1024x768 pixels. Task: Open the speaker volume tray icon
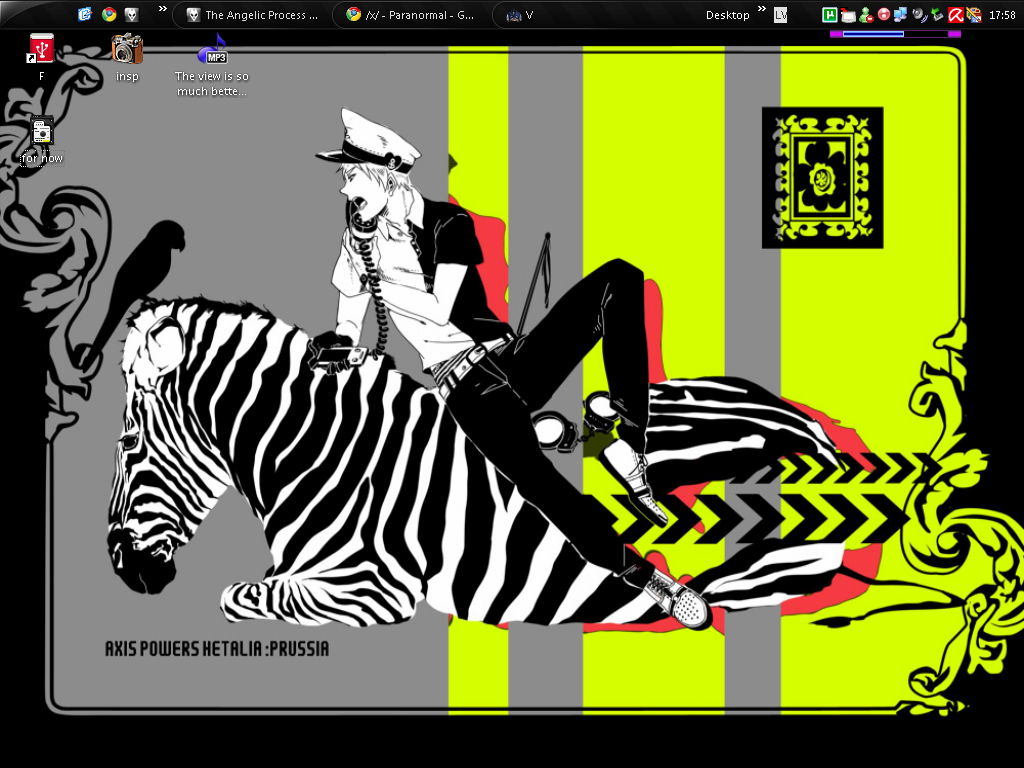(x=920, y=14)
